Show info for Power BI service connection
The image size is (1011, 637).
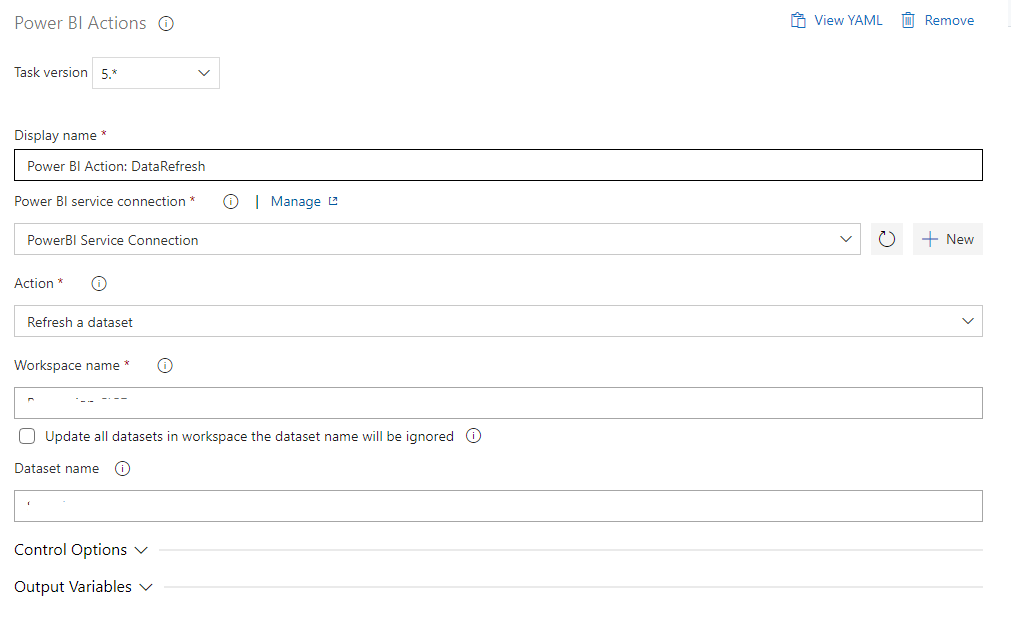click(231, 202)
